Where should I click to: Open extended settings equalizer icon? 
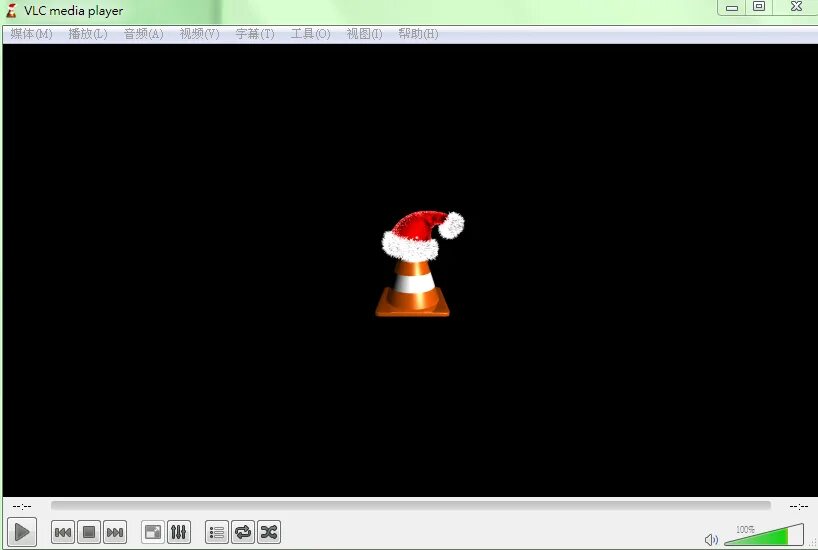pyautogui.click(x=178, y=532)
